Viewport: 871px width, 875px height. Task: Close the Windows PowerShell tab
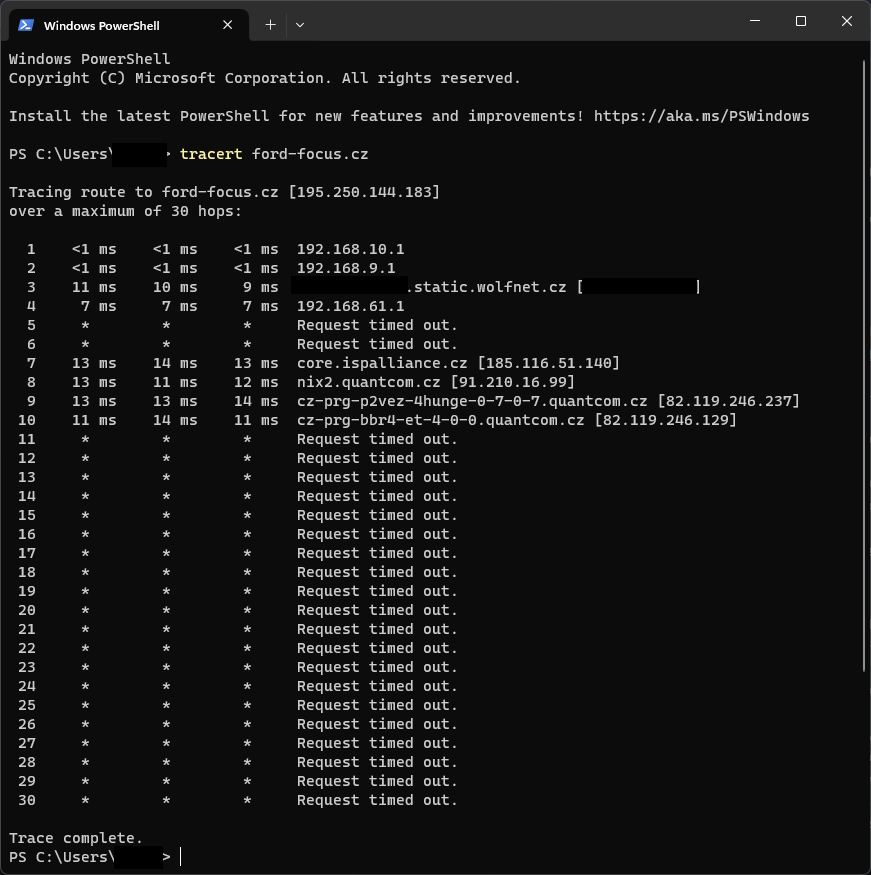pyautogui.click(x=229, y=25)
